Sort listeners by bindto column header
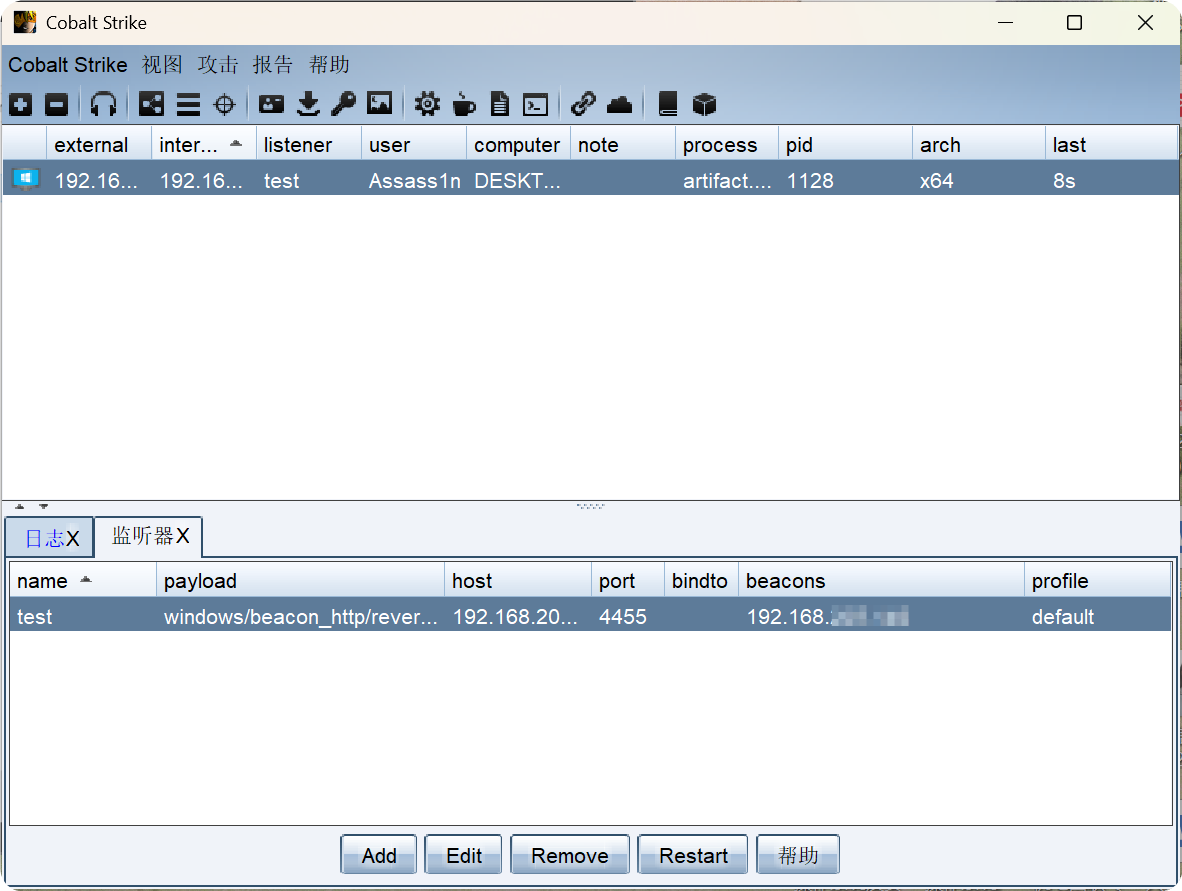The image size is (1182, 891). 701,580
